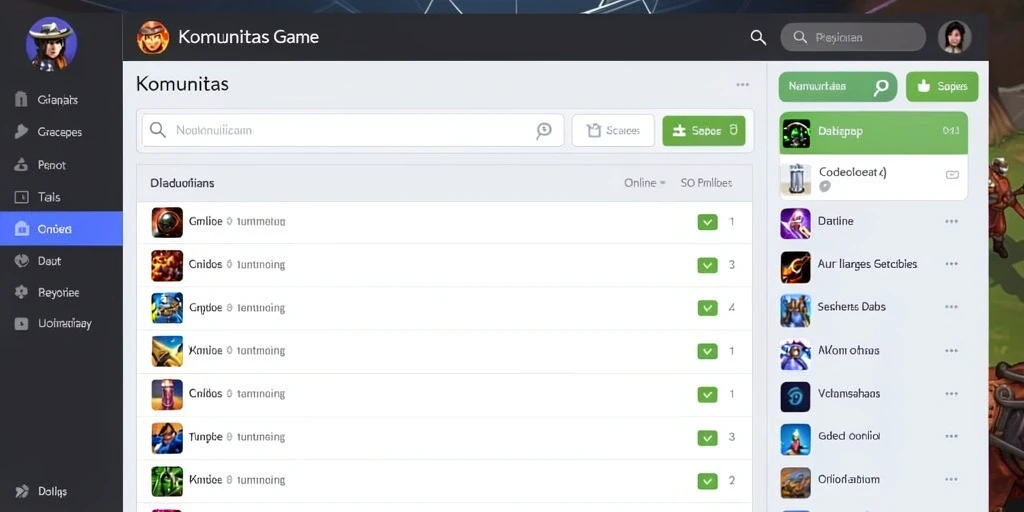
Task: Click the SO Pmllbet column header
Action: (x=706, y=183)
